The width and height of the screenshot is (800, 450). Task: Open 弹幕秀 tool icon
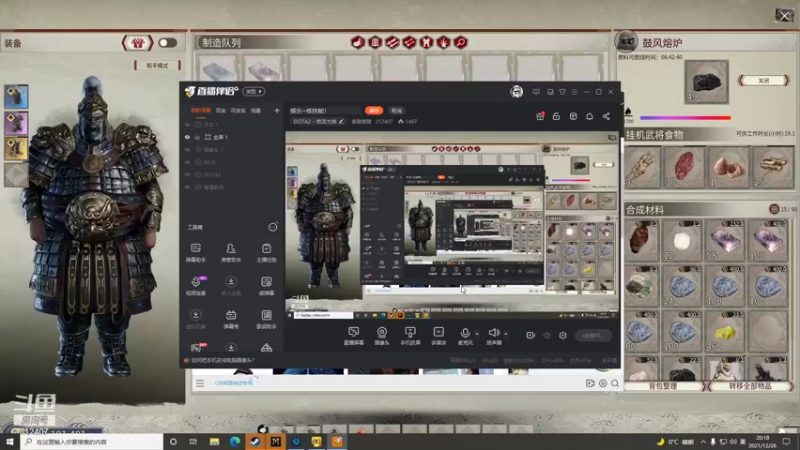(231, 319)
